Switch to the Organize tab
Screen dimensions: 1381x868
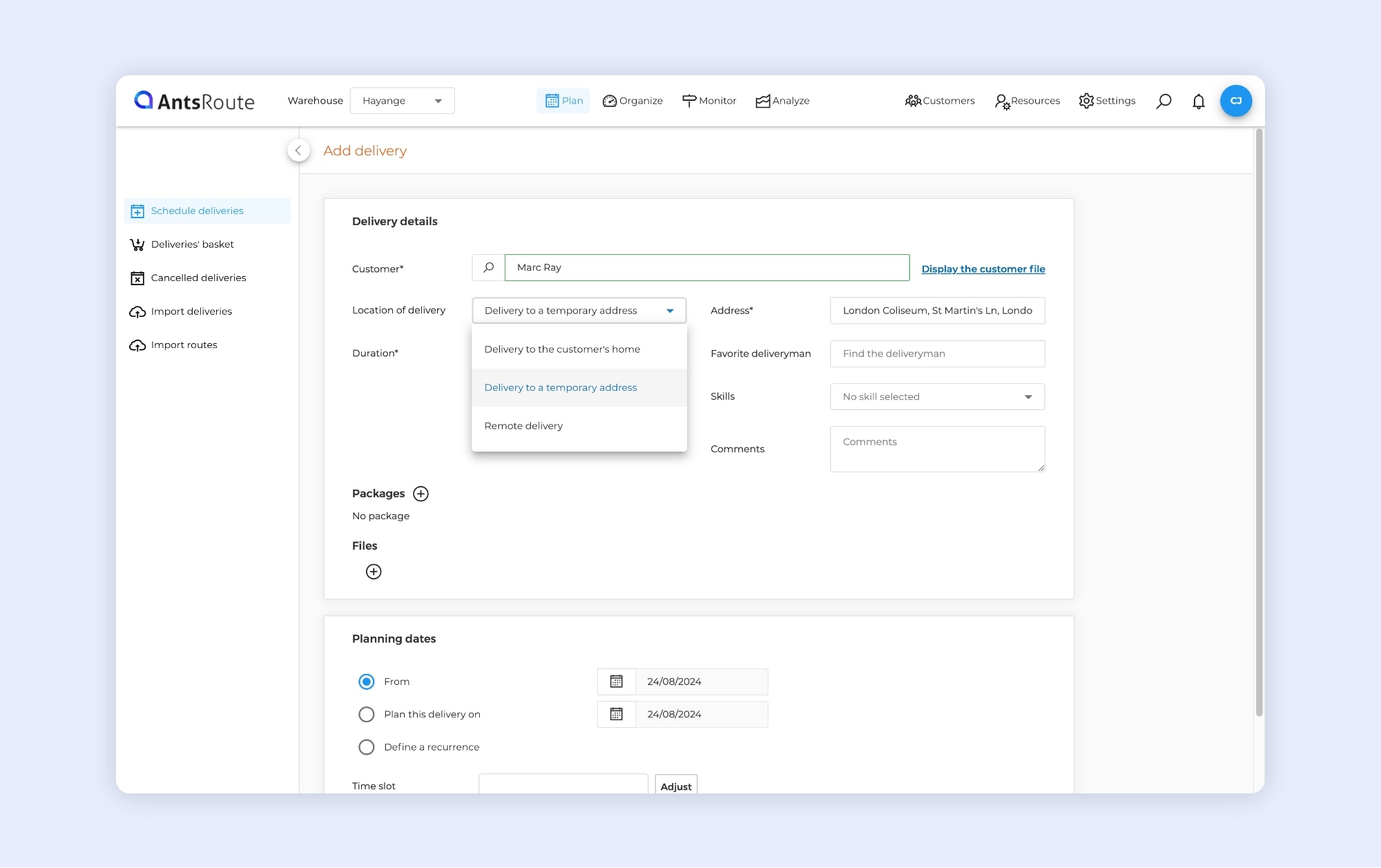click(x=632, y=101)
